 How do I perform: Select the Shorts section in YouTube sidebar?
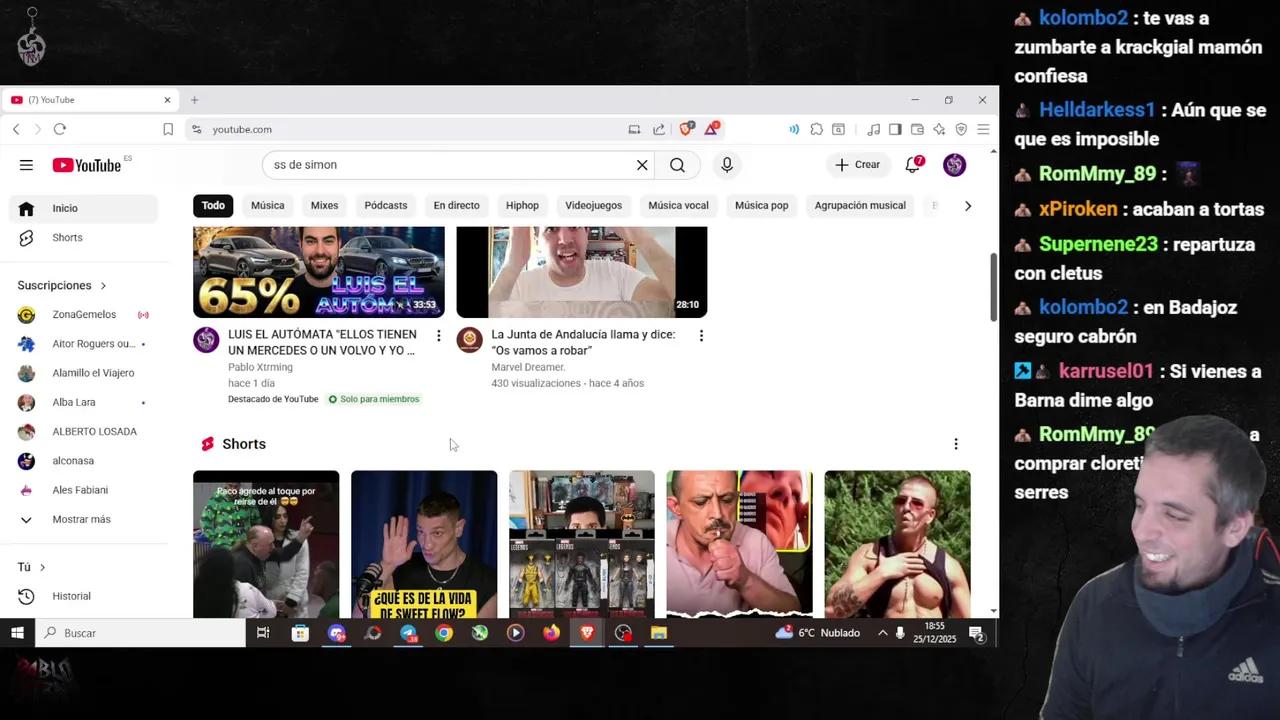[x=67, y=237]
